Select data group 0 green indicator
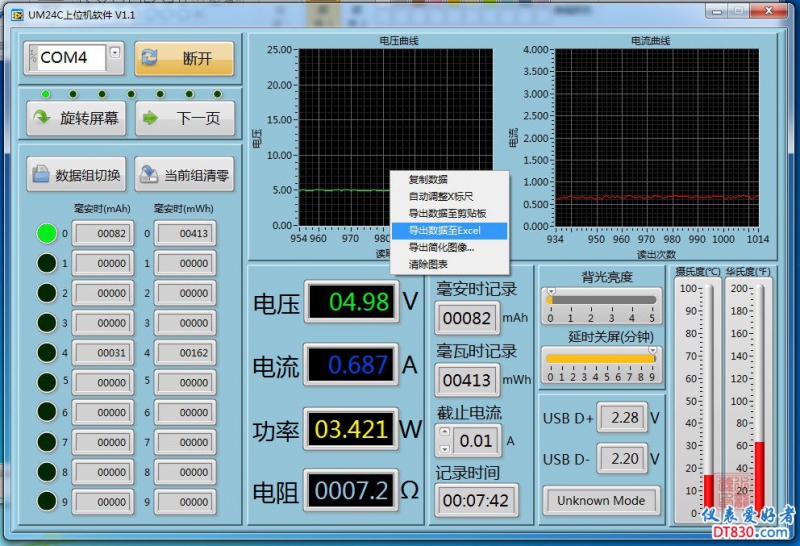800x546 pixels. coord(47,233)
